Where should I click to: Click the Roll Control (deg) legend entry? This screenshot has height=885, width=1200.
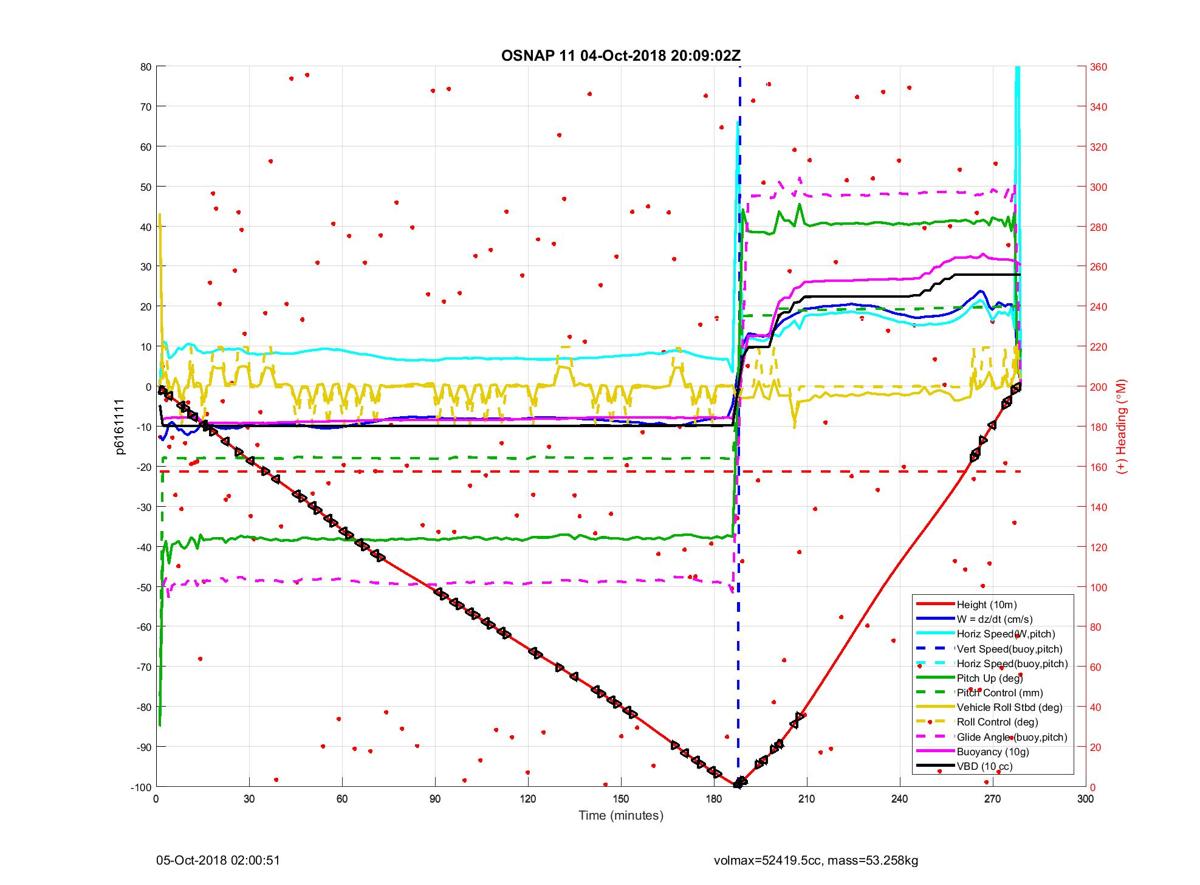click(x=997, y=721)
